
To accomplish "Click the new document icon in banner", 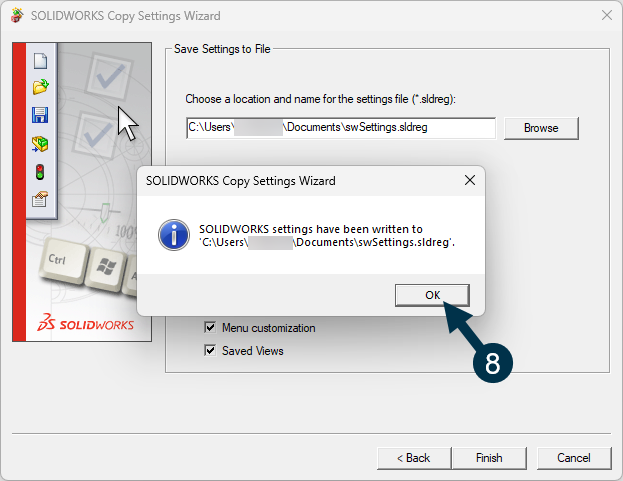I will [x=40, y=61].
